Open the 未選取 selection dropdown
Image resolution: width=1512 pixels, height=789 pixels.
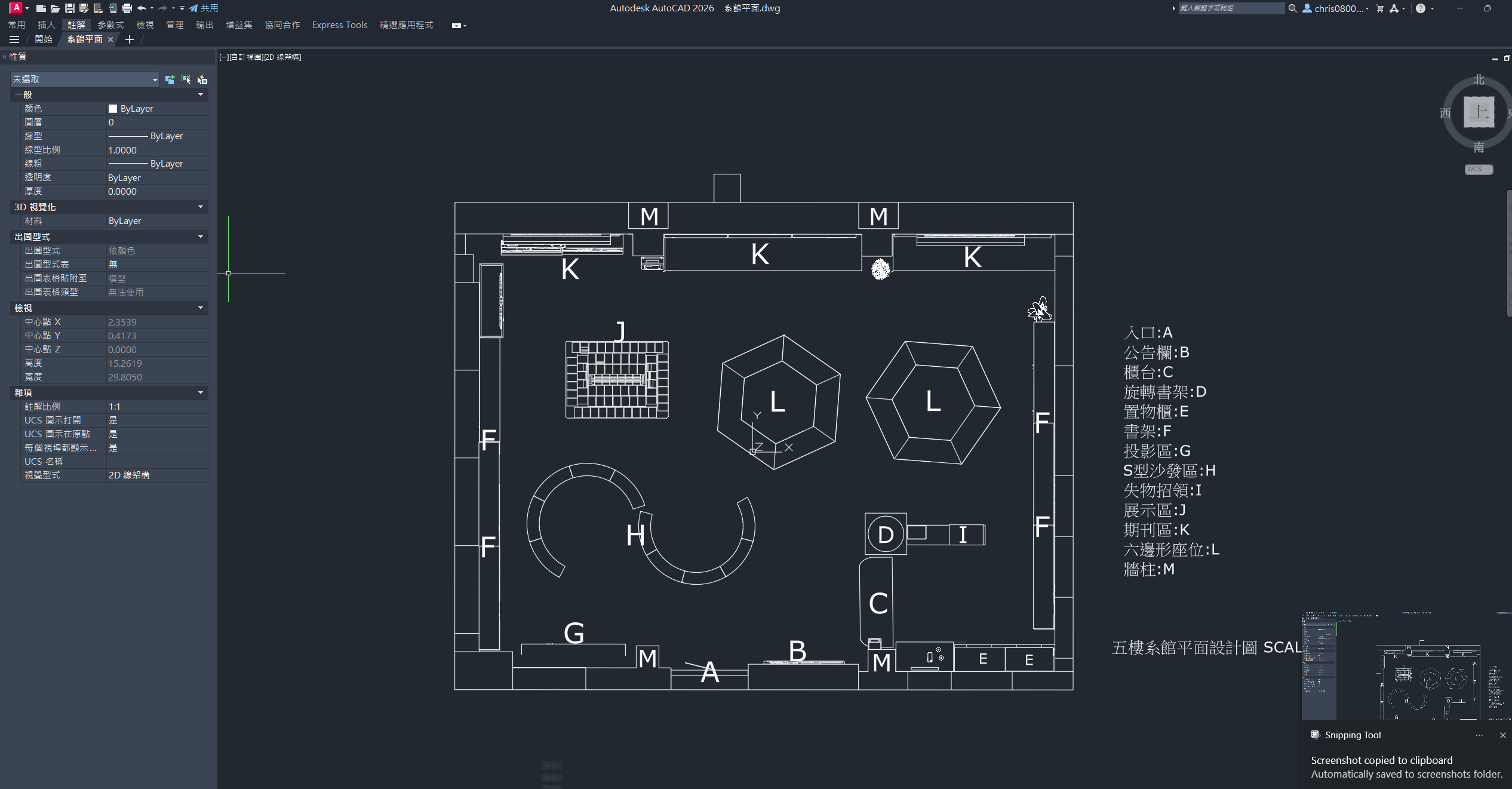tap(155, 79)
